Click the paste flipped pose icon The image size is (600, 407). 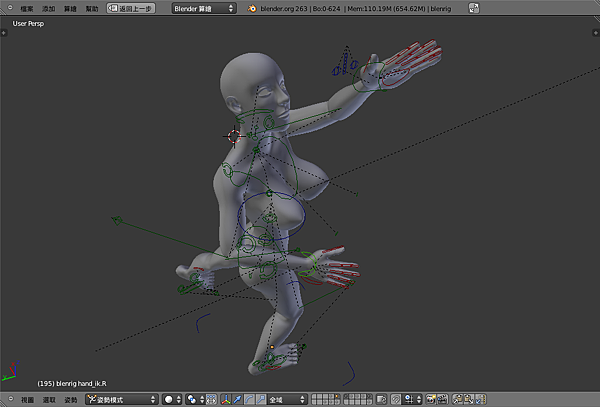481,399
